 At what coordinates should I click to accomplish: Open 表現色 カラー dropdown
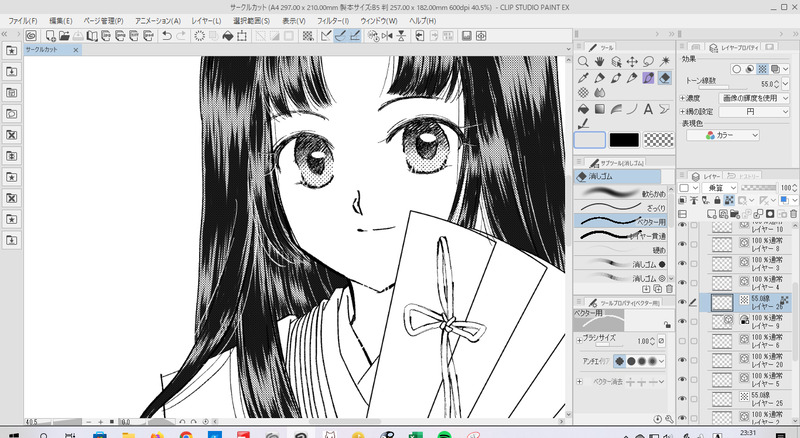pyautogui.click(x=723, y=135)
